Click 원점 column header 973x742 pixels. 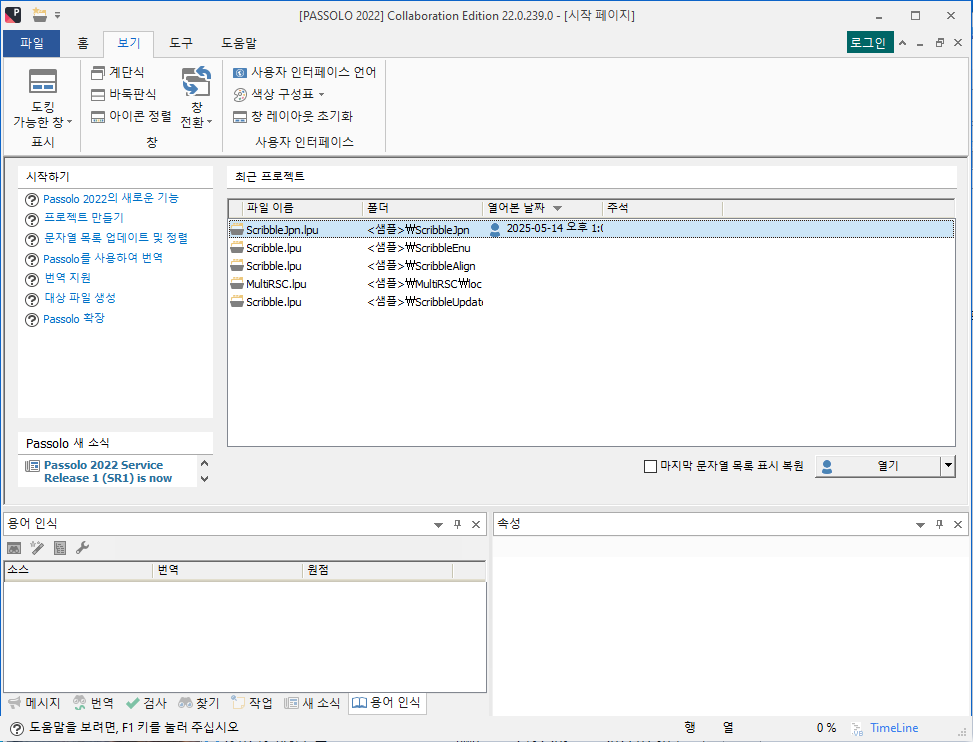(x=378, y=570)
